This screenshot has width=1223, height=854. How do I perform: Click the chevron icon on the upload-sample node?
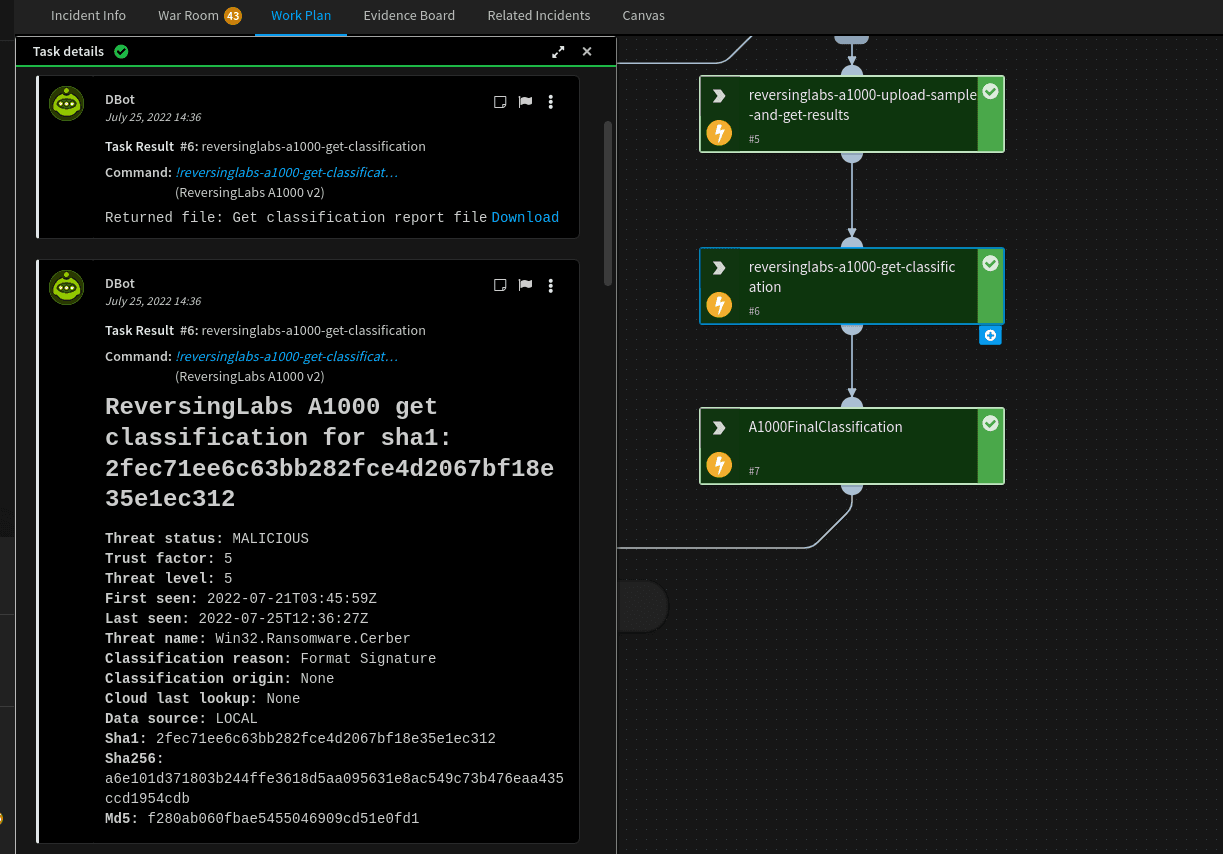(719, 96)
